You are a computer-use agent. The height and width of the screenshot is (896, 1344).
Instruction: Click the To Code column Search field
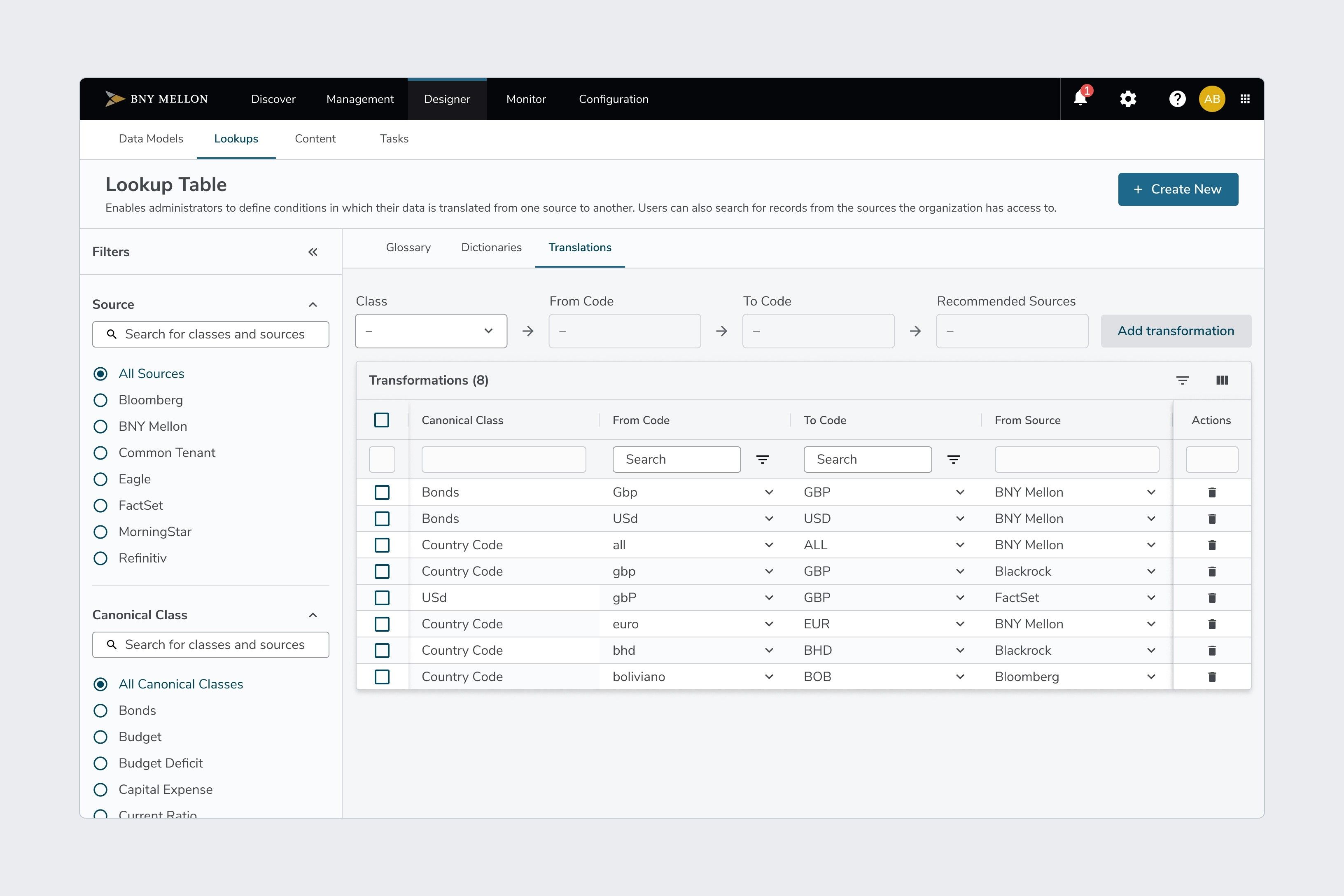point(868,460)
